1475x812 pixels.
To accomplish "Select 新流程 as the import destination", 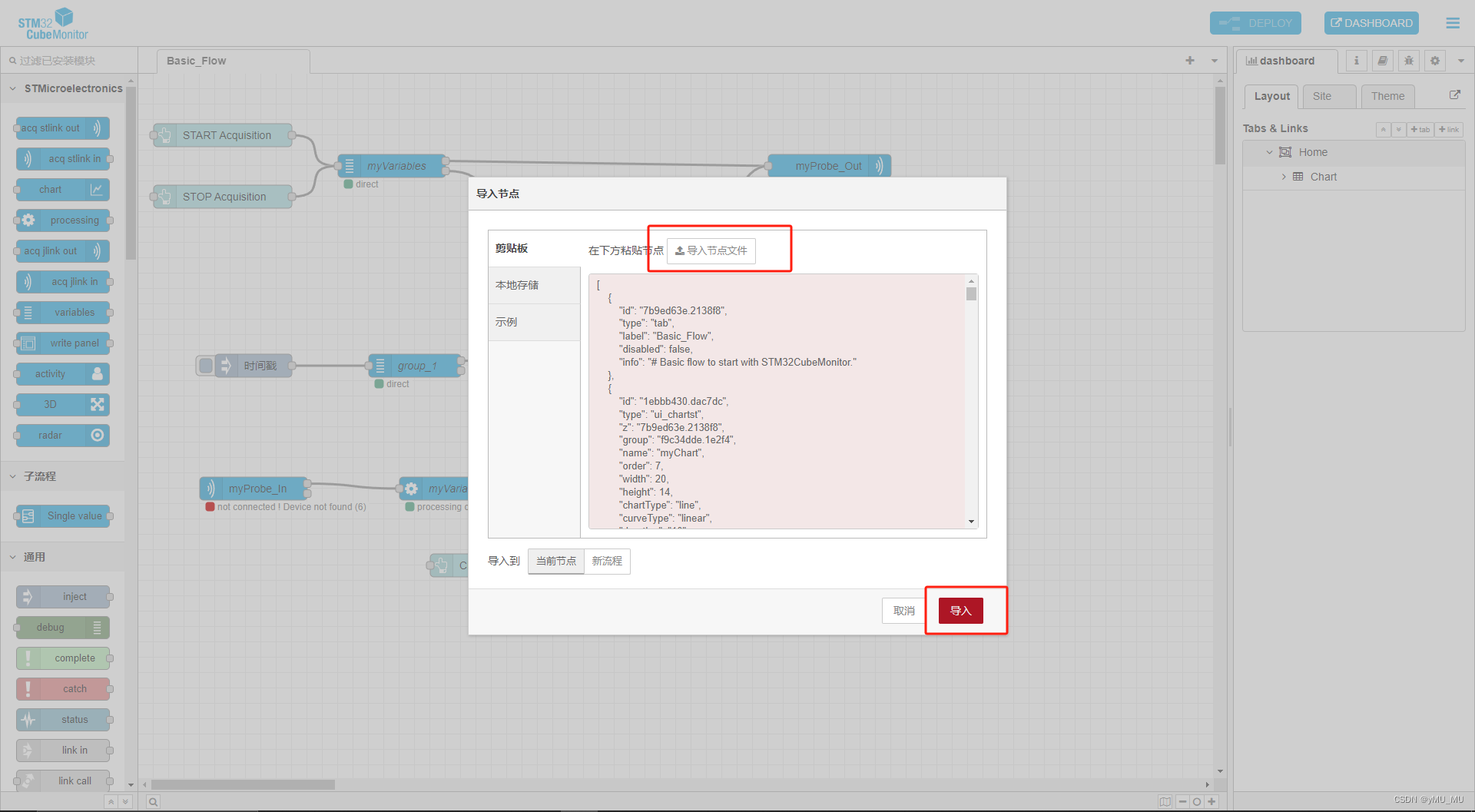I will click(x=607, y=561).
